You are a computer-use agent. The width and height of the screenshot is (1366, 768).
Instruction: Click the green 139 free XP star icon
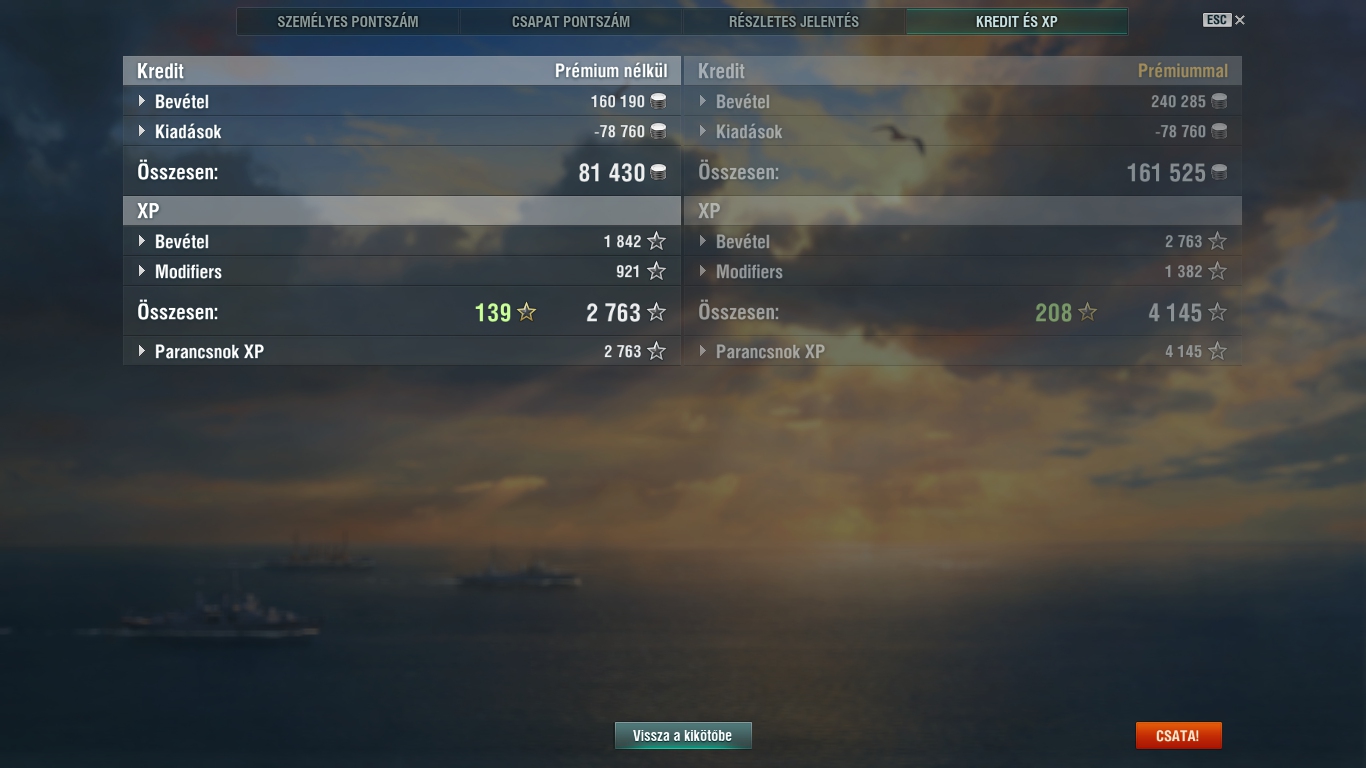click(527, 312)
